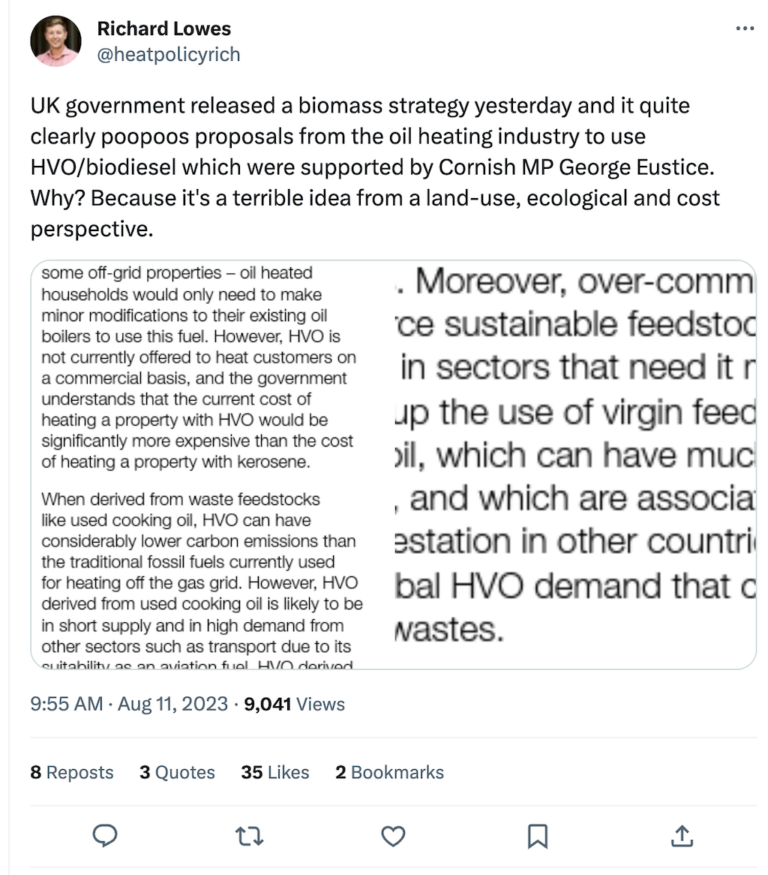Open @heatpolicyrich's profile handle
Image resolution: width=768 pixels, height=875 pixels.
pos(167,55)
